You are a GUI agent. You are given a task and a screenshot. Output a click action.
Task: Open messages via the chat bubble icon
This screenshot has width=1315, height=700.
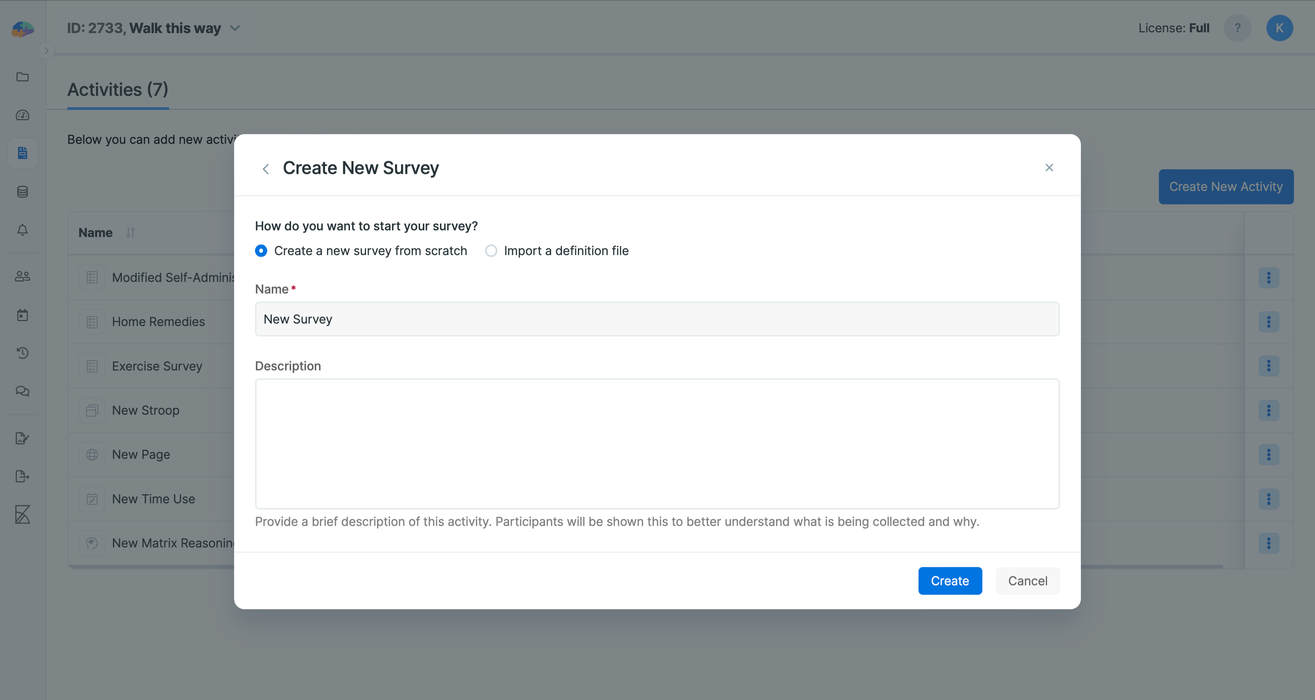coord(22,390)
